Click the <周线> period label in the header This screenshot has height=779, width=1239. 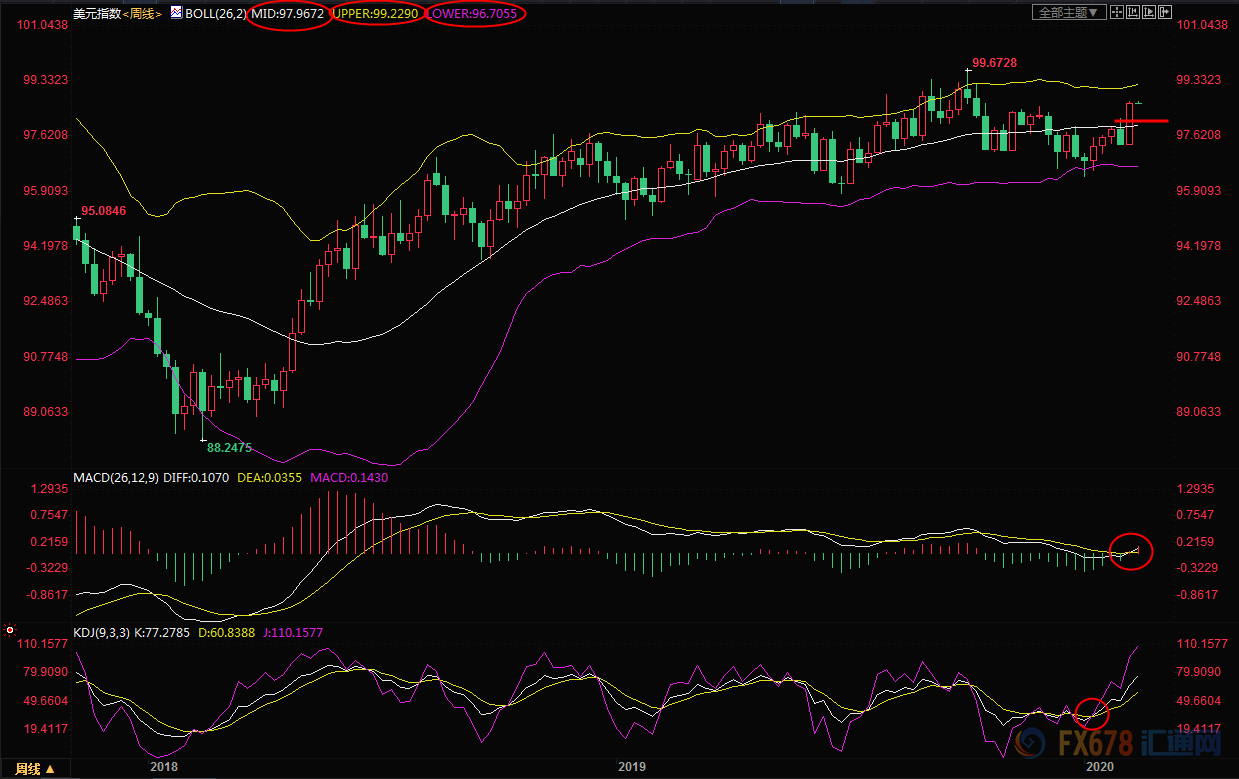(141, 14)
